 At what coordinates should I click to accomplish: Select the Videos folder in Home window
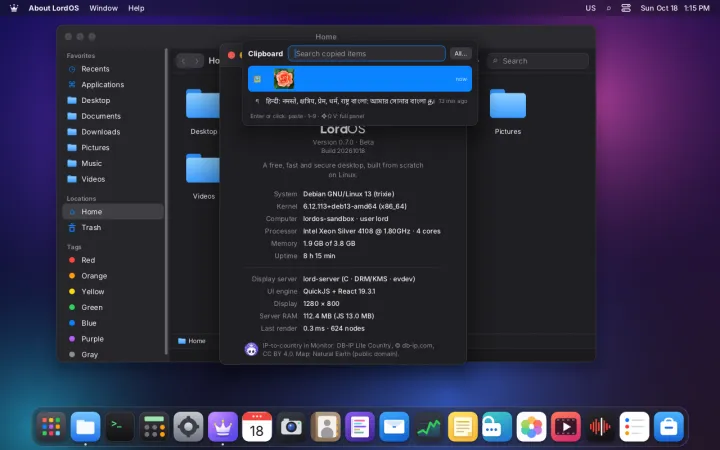[203, 176]
